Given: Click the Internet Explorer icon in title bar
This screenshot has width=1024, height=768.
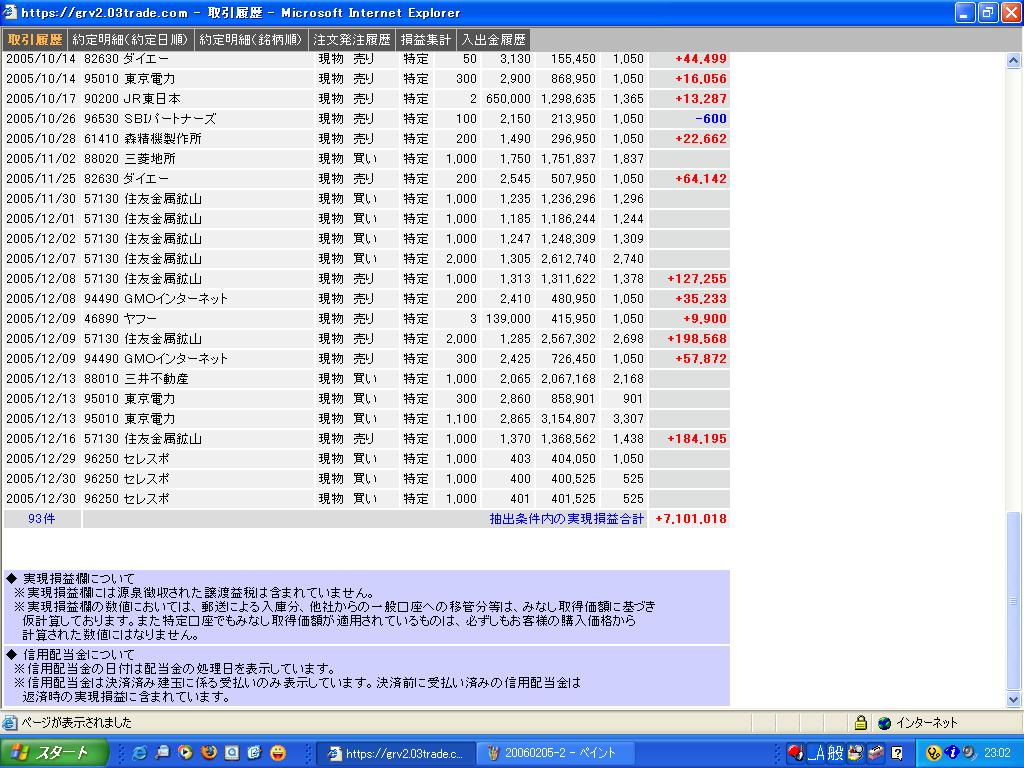Looking at the screenshot, I should (10, 13).
